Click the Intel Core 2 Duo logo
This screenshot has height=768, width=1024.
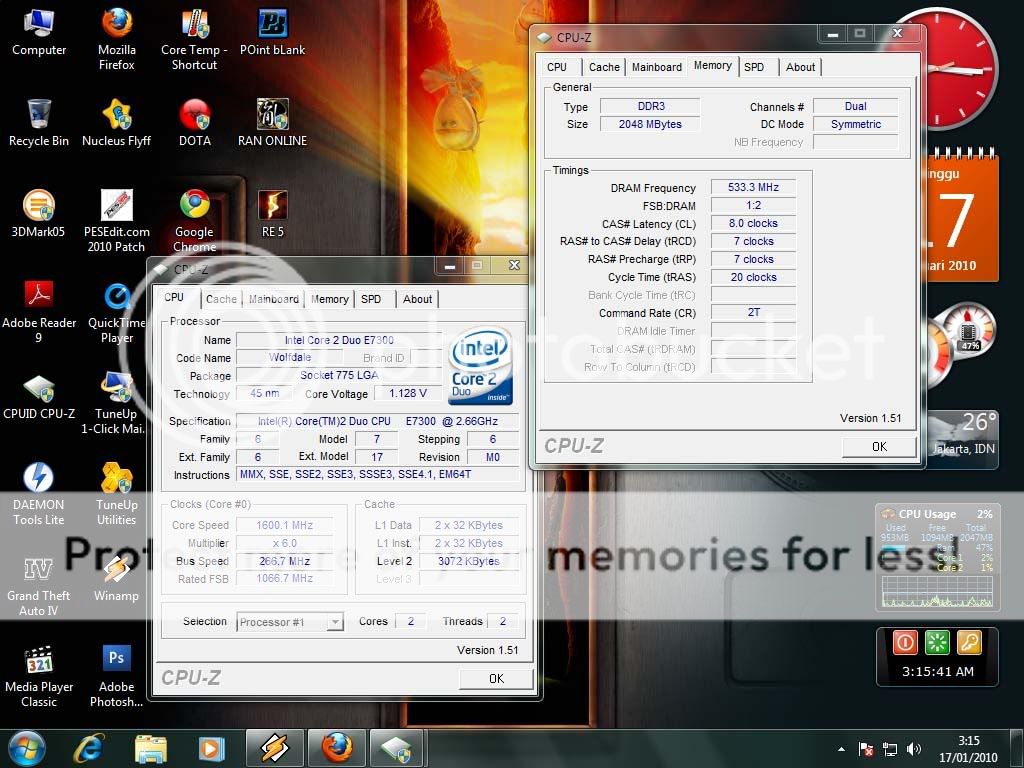tap(482, 366)
